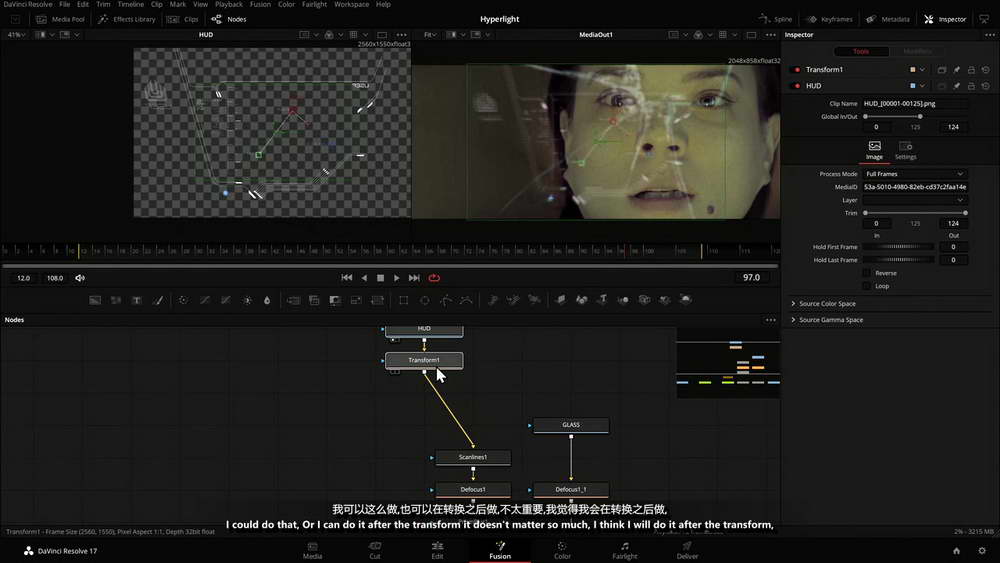
Task: Toggle the Transform1 node enable switch
Action: click(x=797, y=69)
